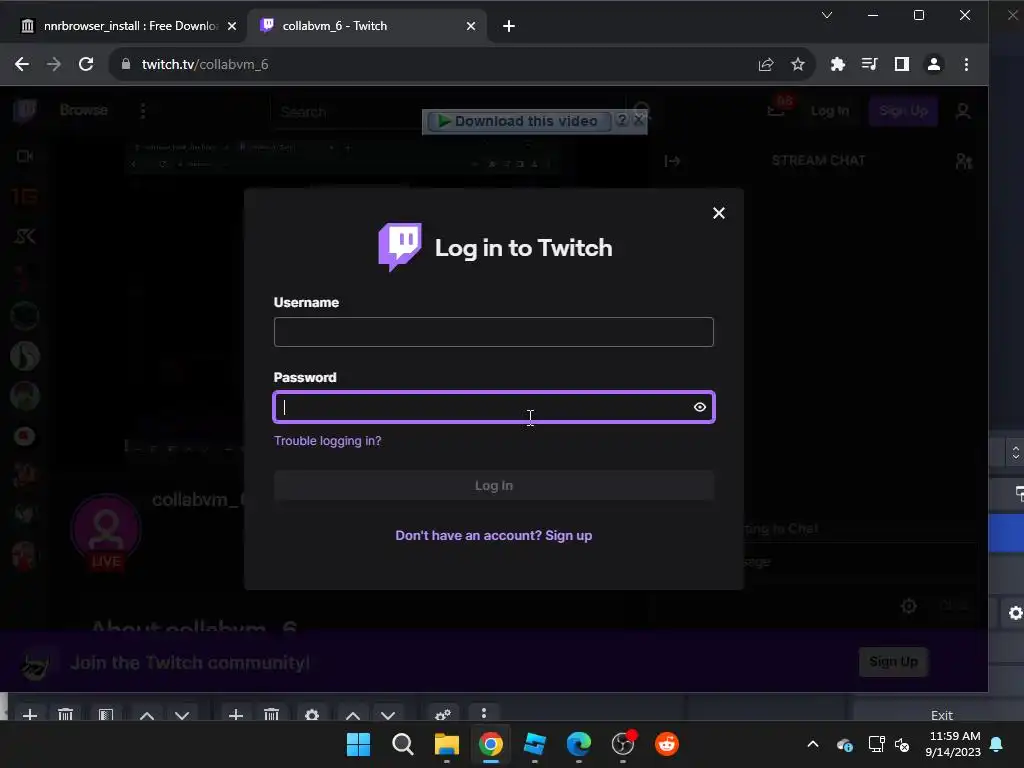
Task: Adjust the OBS spinner arrows on the right edge
Action: 1016,452
